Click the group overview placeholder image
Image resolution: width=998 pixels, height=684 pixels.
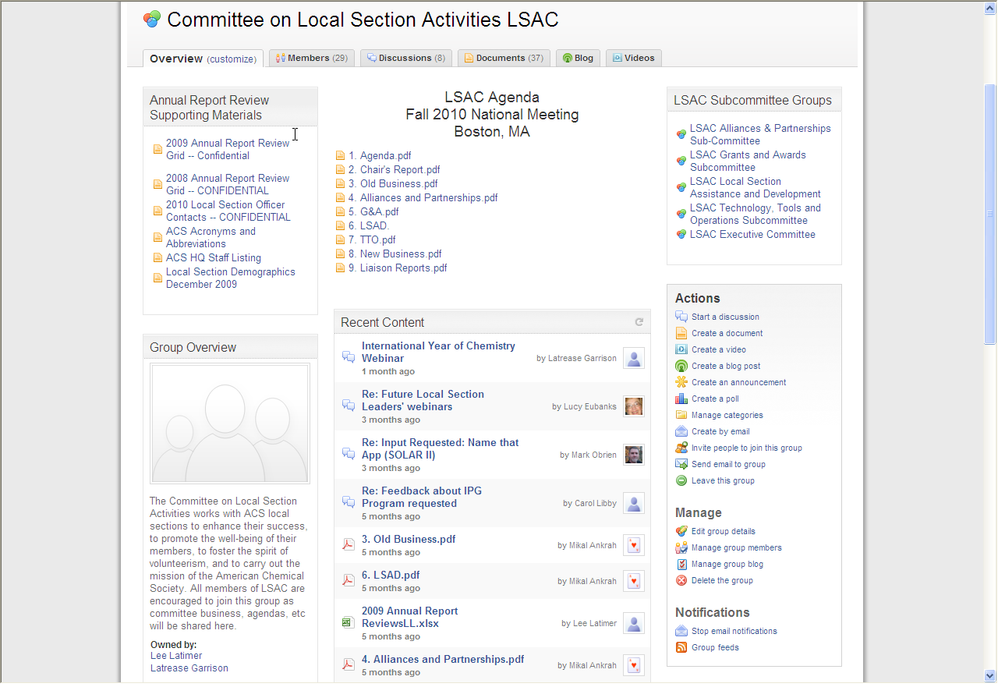tap(230, 424)
